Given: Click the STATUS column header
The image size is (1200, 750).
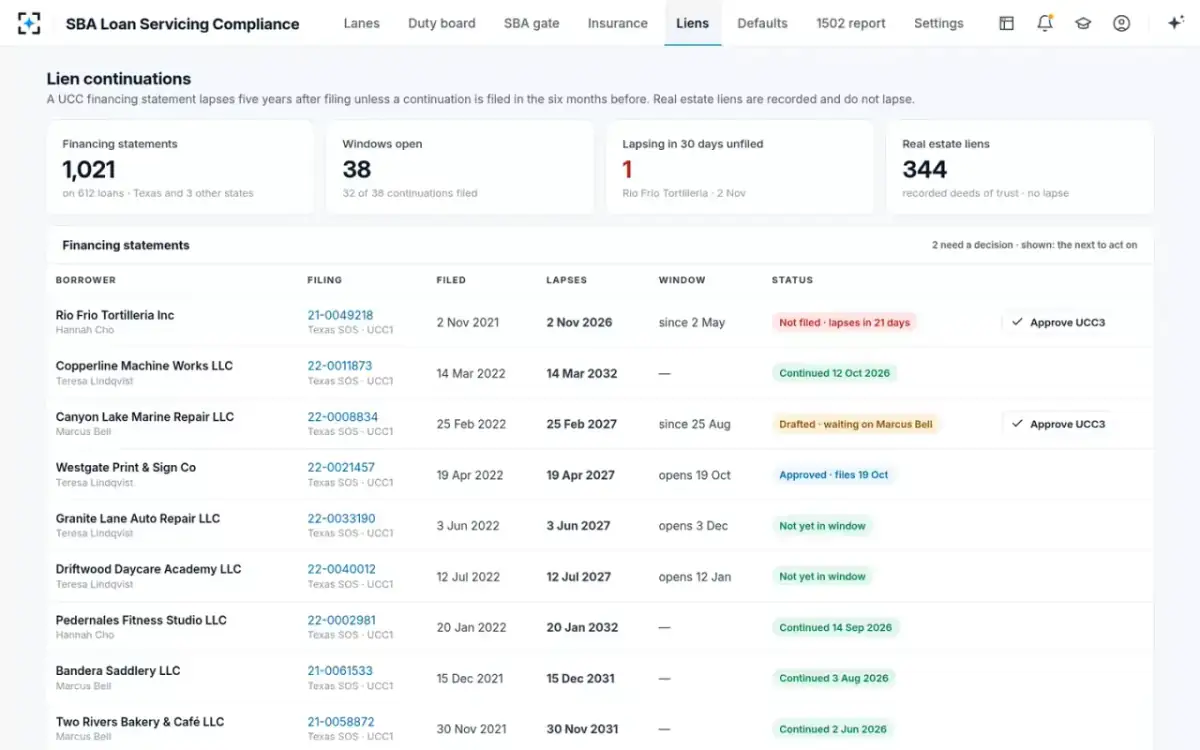Looking at the screenshot, I should [792, 280].
